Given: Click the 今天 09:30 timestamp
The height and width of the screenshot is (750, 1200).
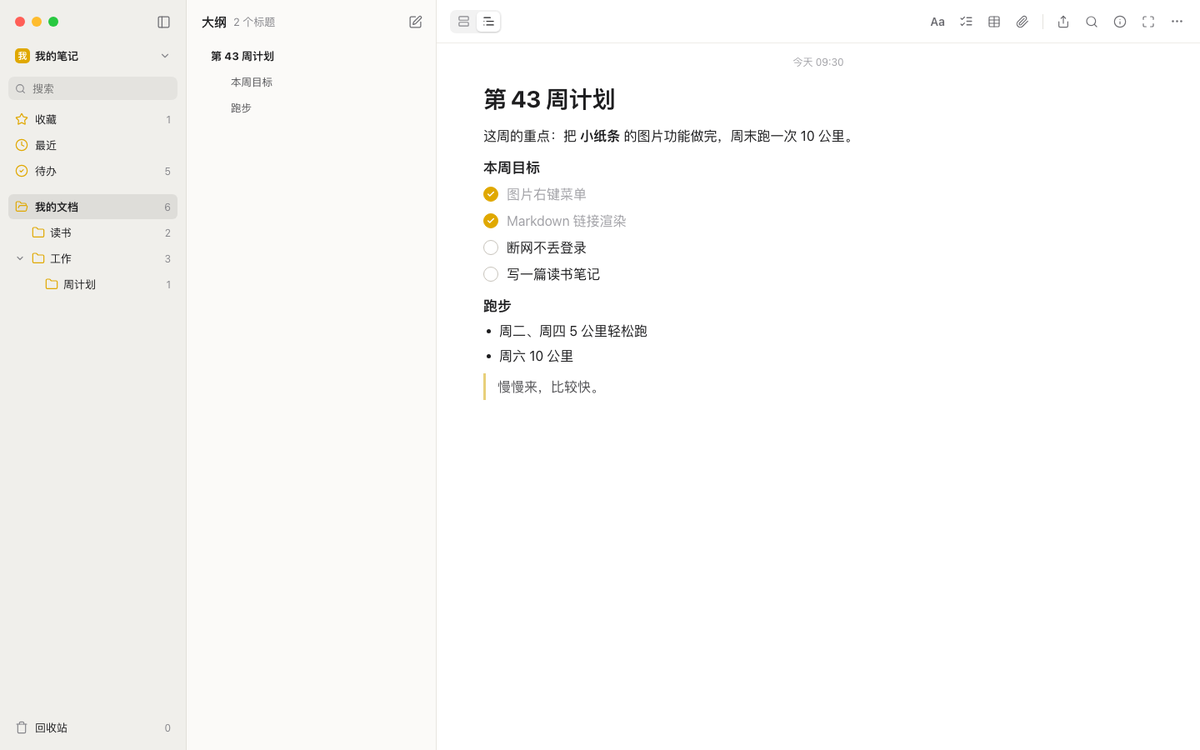Looking at the screenshot, I should point(818,62).
